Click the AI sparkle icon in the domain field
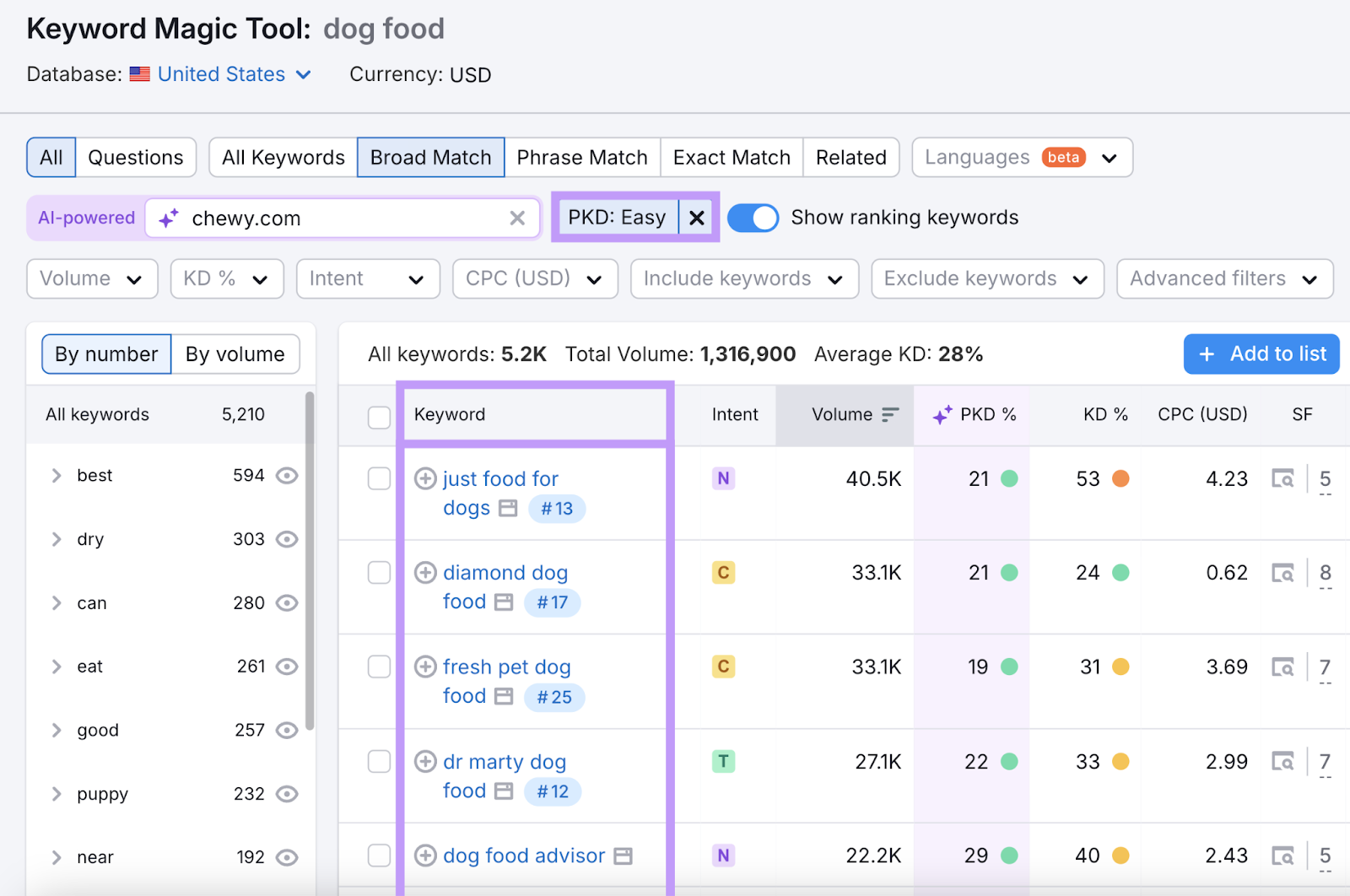The image size is (1350, 896). (x=168, y=218)
